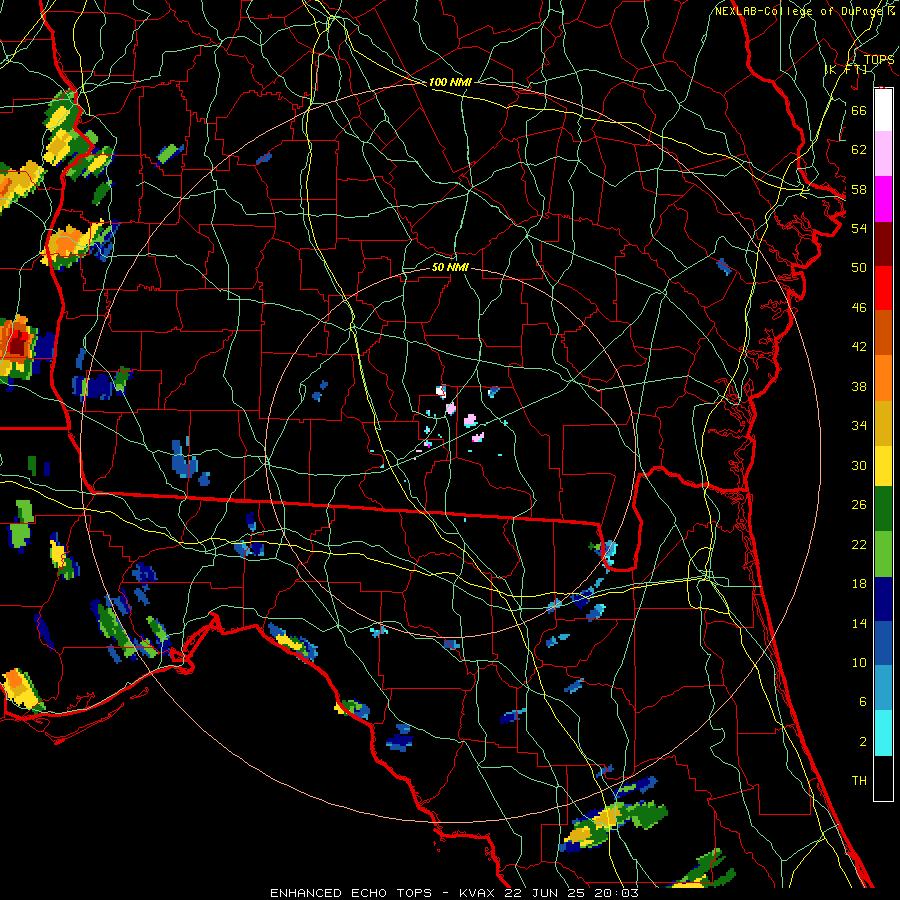Click the 10 value on the legend scale
900x900 pixels.
pyautogui.click(x=859, y=662)
